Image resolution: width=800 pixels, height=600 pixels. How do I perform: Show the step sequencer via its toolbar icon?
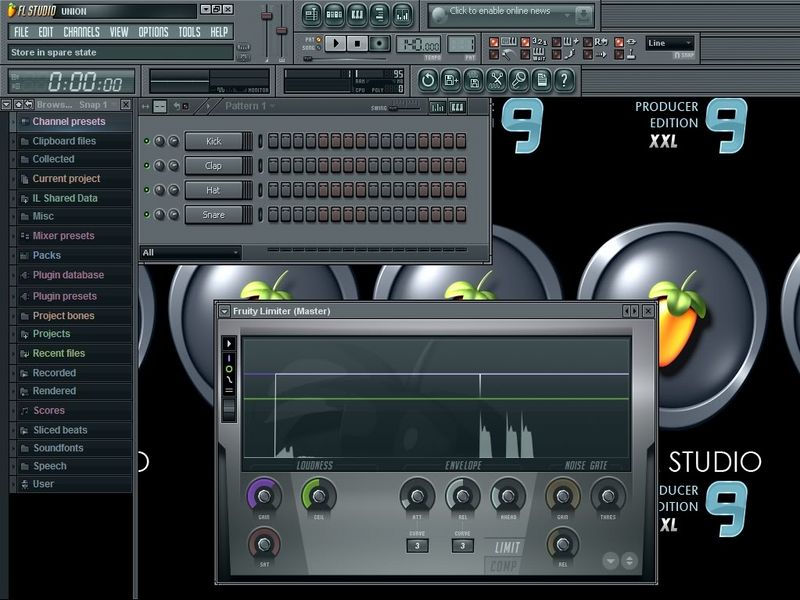334,15
